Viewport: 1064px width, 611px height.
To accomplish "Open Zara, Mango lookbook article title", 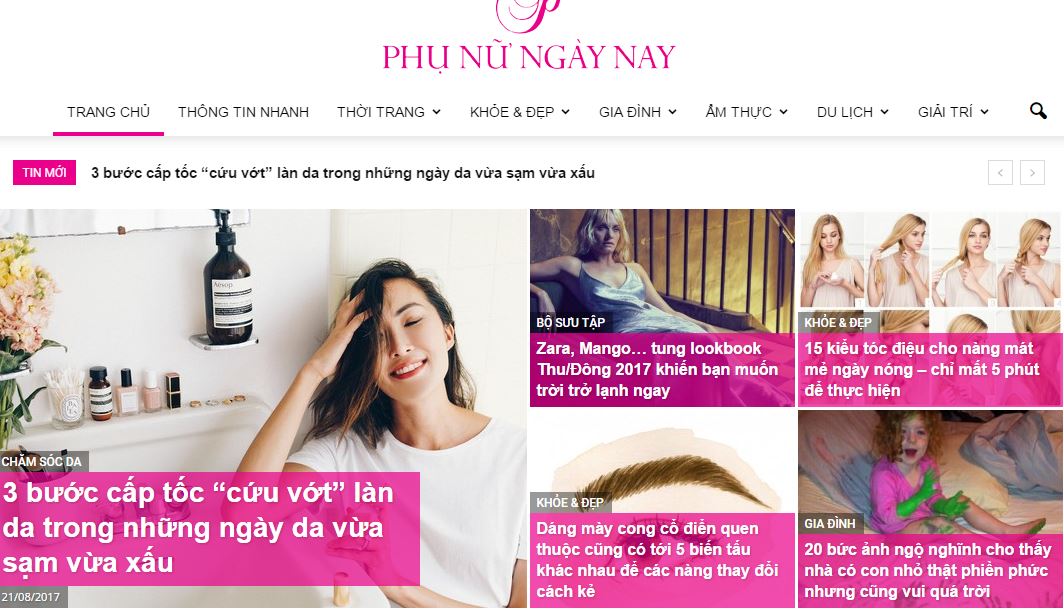I will [x=657, y=369].
